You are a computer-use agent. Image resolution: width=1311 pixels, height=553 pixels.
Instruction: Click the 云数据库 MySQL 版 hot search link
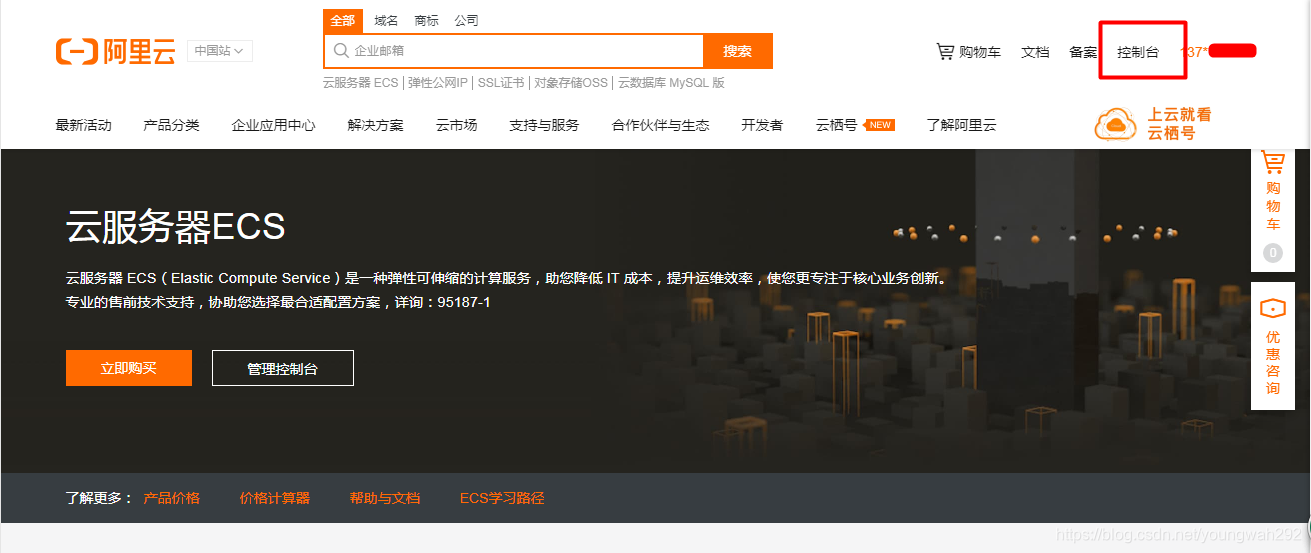click(x=671, y=83)
